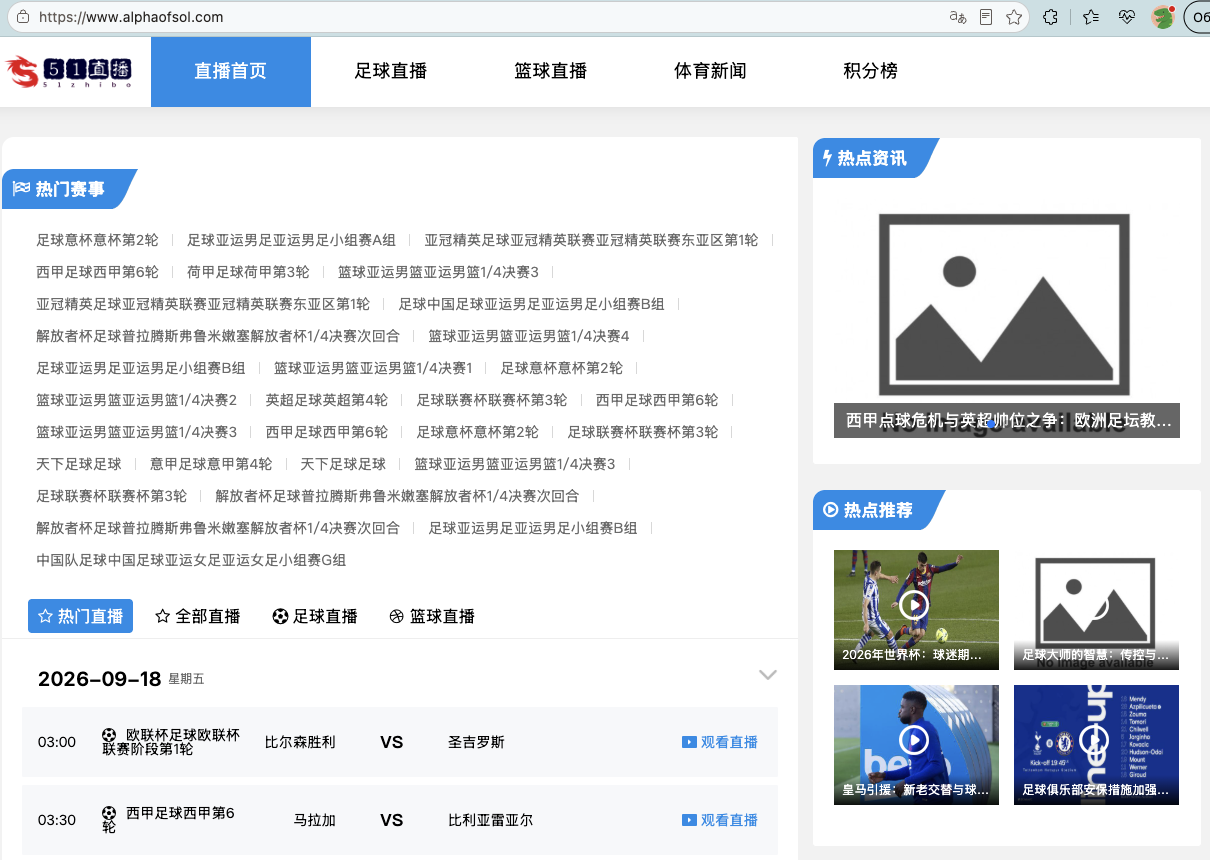1210x860 pixels.
Task: Bookmark this page with the star icon
Action: (1014, 17)
